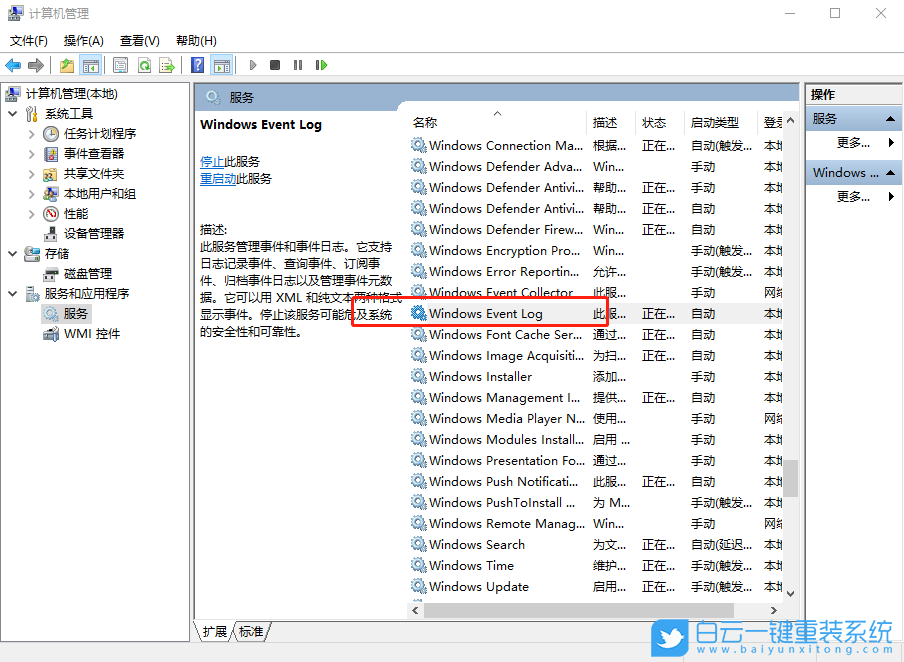Click the Start Service play icon
Image resolution: width=904 pixels, height=662 pixels.
(x=253, y=64)
